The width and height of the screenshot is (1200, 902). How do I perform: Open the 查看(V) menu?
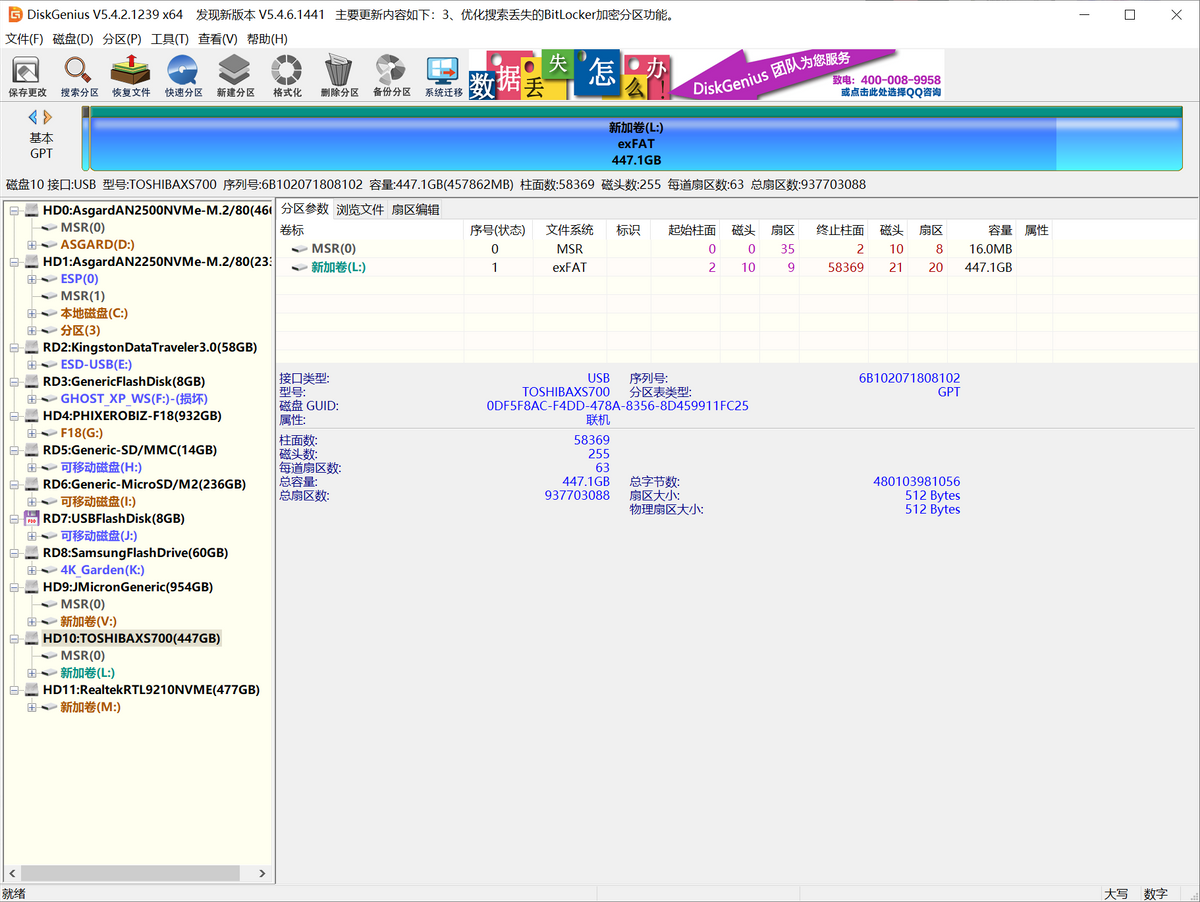click(x=218, y=39)
